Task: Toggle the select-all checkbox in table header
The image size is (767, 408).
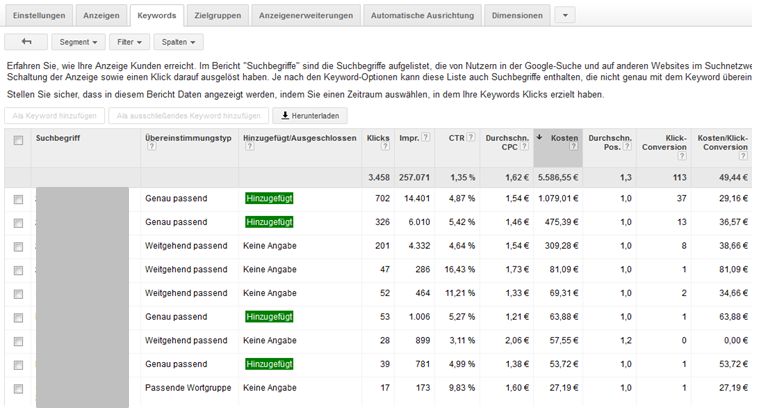Action: pos(18,141)
